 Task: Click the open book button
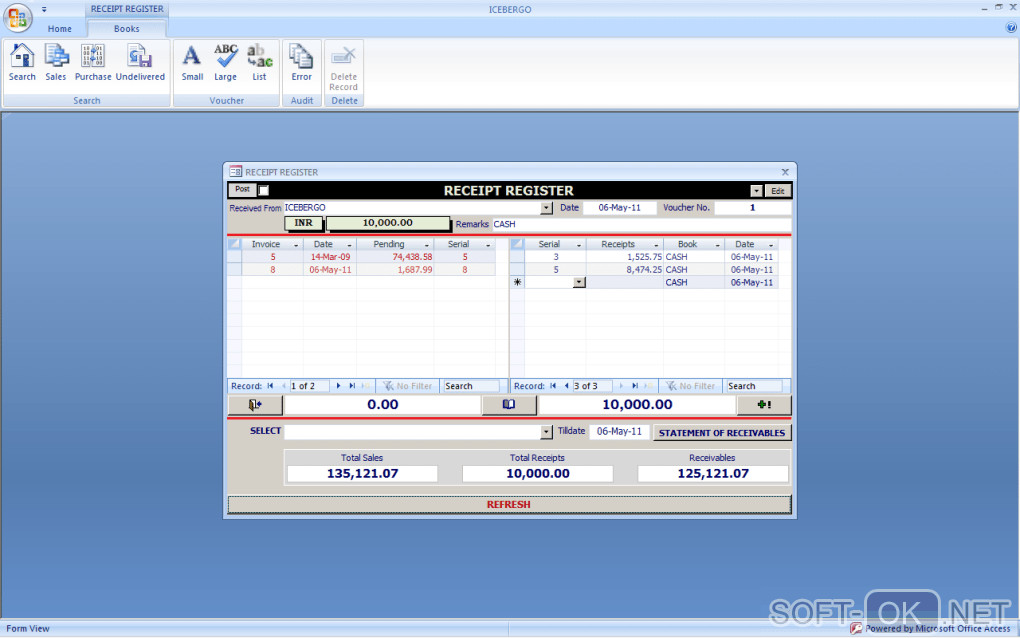(x=509, y=405)
